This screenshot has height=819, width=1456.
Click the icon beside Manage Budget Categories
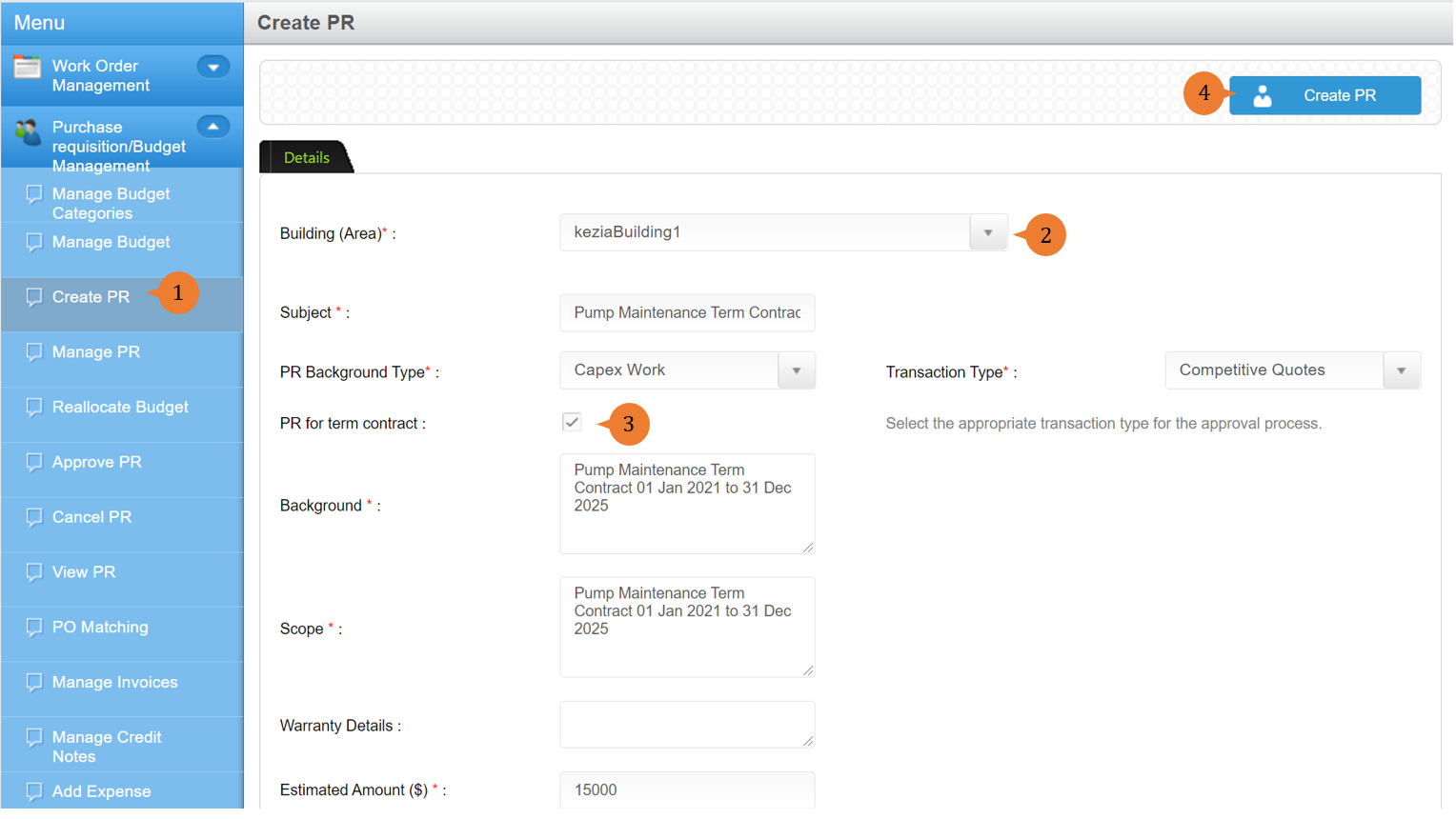pyautogui.click(x=34, y=194)
